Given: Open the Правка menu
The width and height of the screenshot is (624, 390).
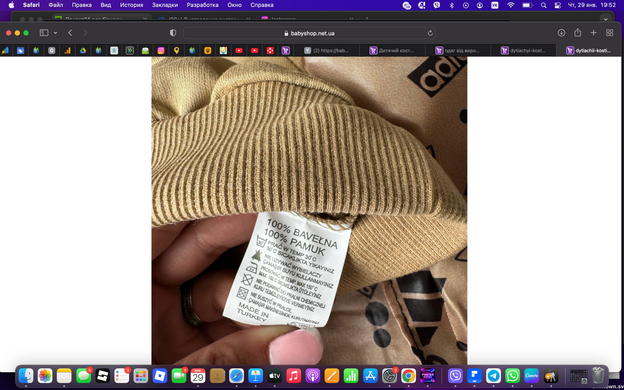Looking at the screenshot, I should (x=82, y=5).
